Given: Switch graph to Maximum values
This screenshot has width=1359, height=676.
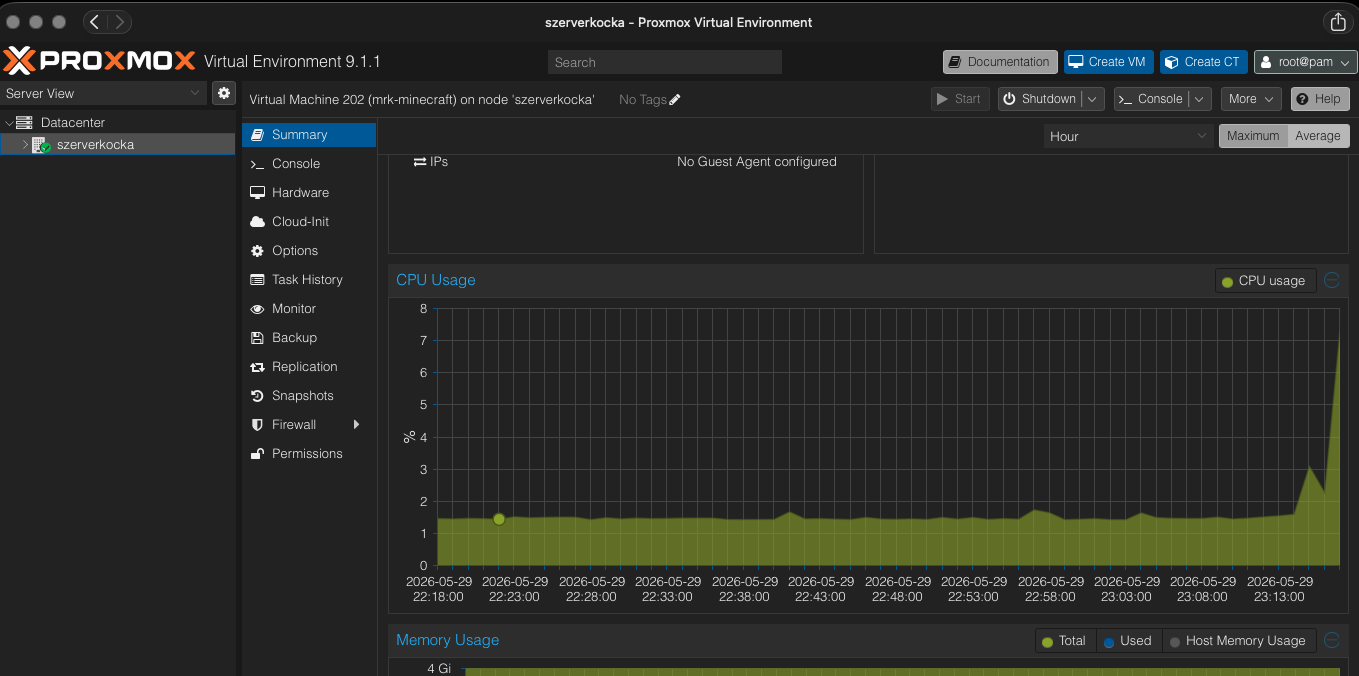Looking at the screenshot, I should pyautogui.click(x=1253, y=136).
